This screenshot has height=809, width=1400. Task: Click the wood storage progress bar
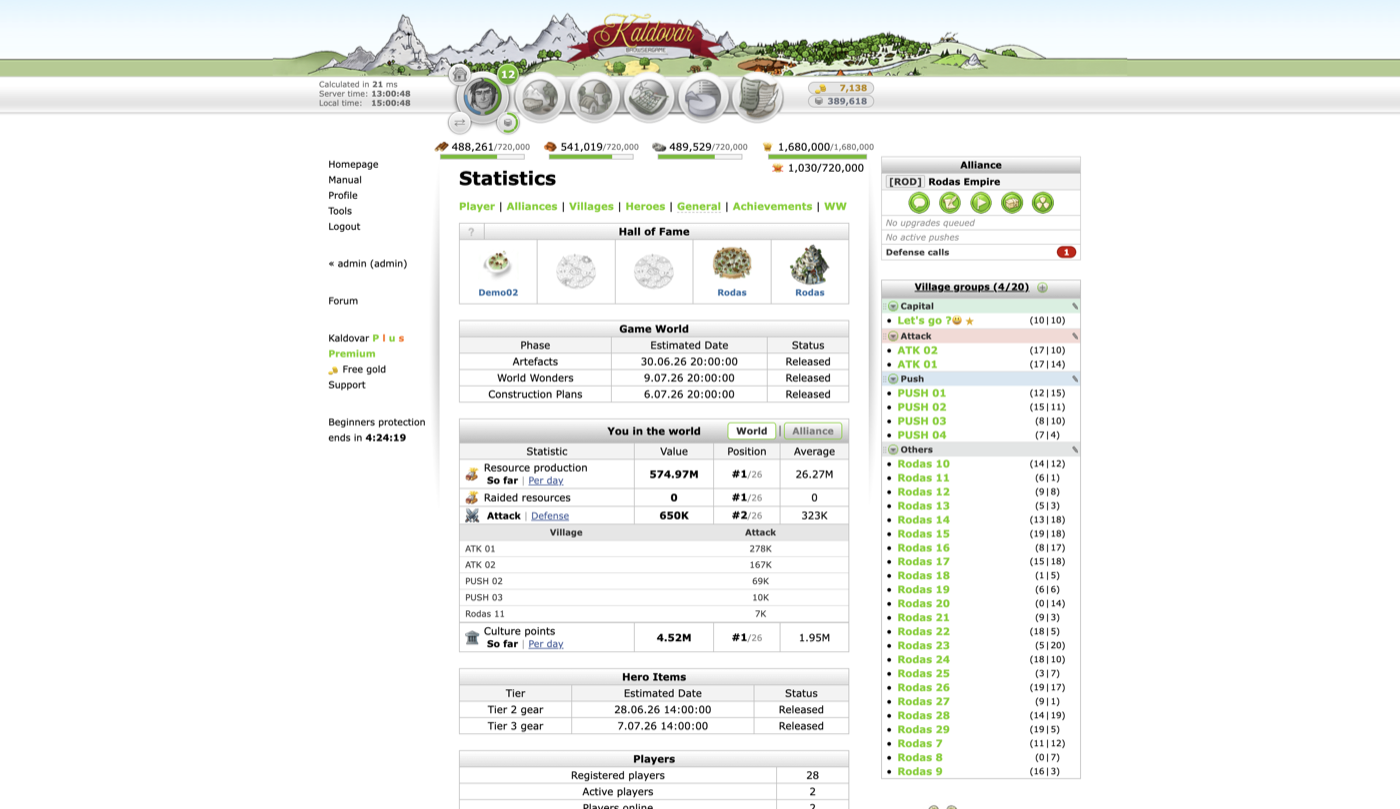coord(482,157)
